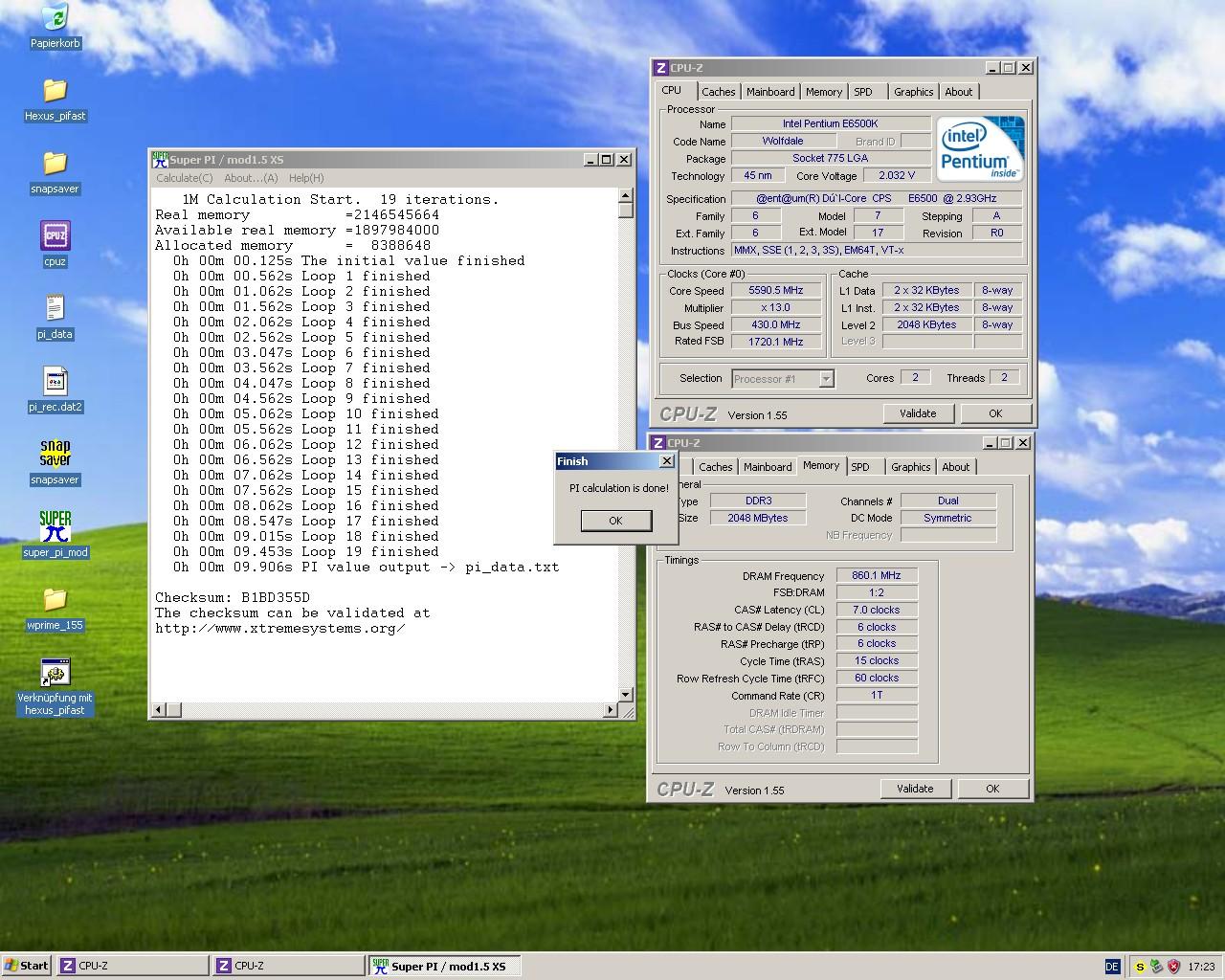
Task: Switch to Memory tab in upper CPU-Z
Action: pyautogui.click(x=824, y=92)
